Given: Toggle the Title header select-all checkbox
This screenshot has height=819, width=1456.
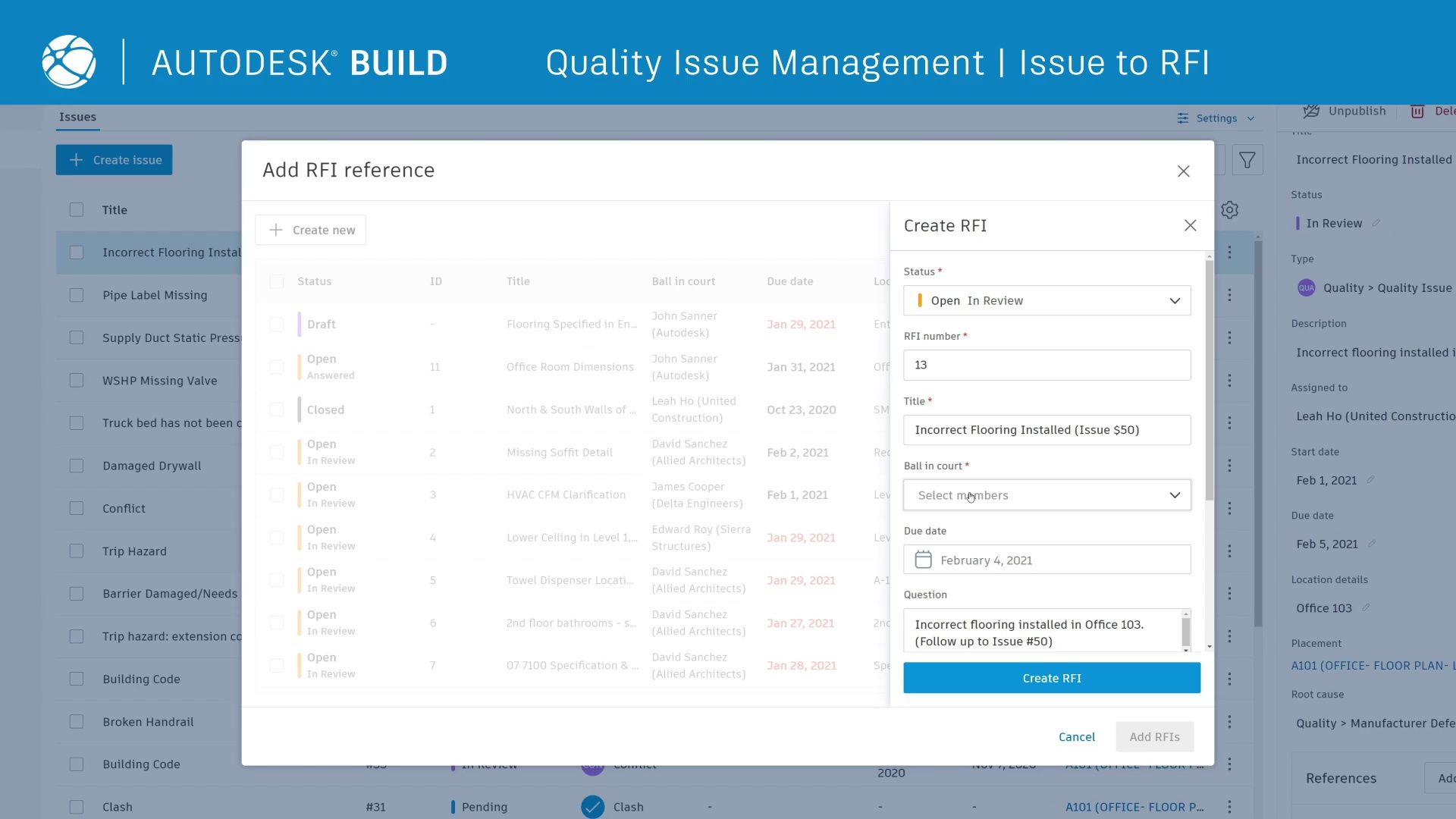Looking at the screenshot, I should 77,210.
